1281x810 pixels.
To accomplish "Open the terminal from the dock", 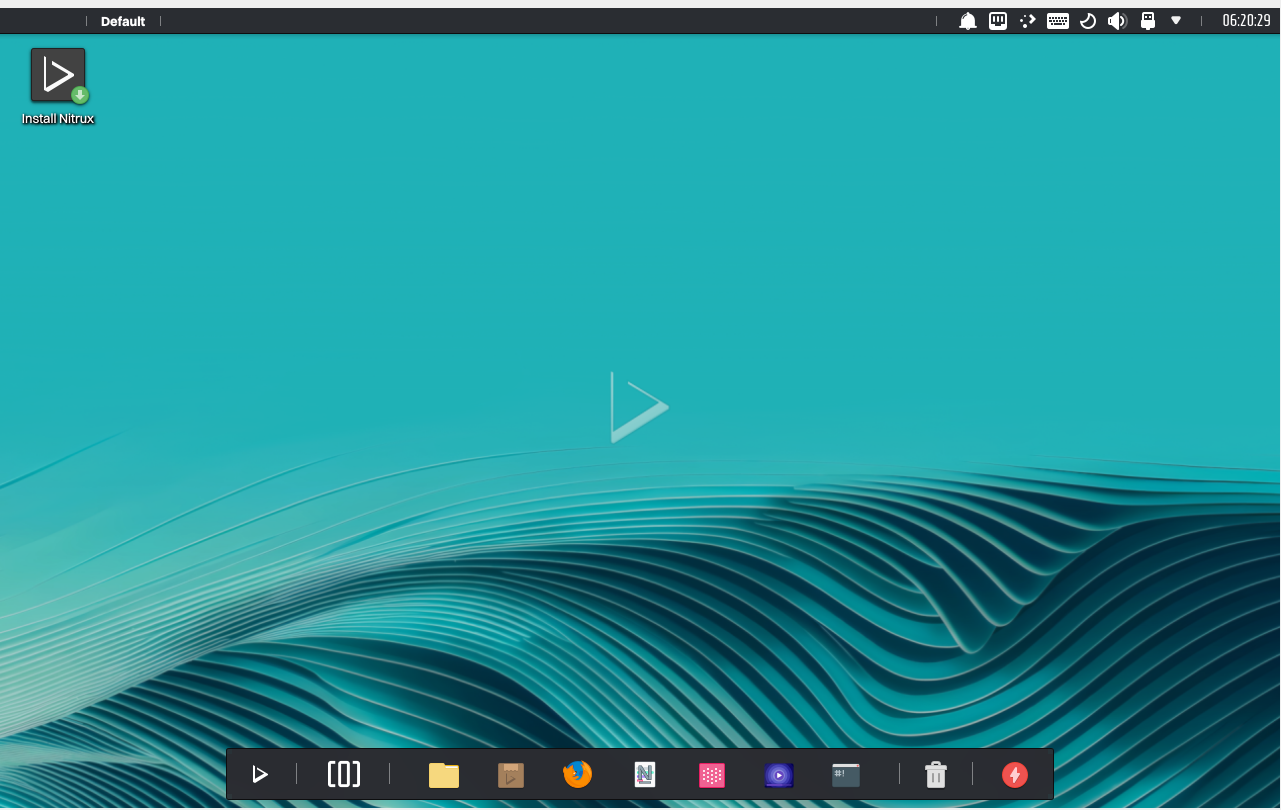I will [846, 775].
